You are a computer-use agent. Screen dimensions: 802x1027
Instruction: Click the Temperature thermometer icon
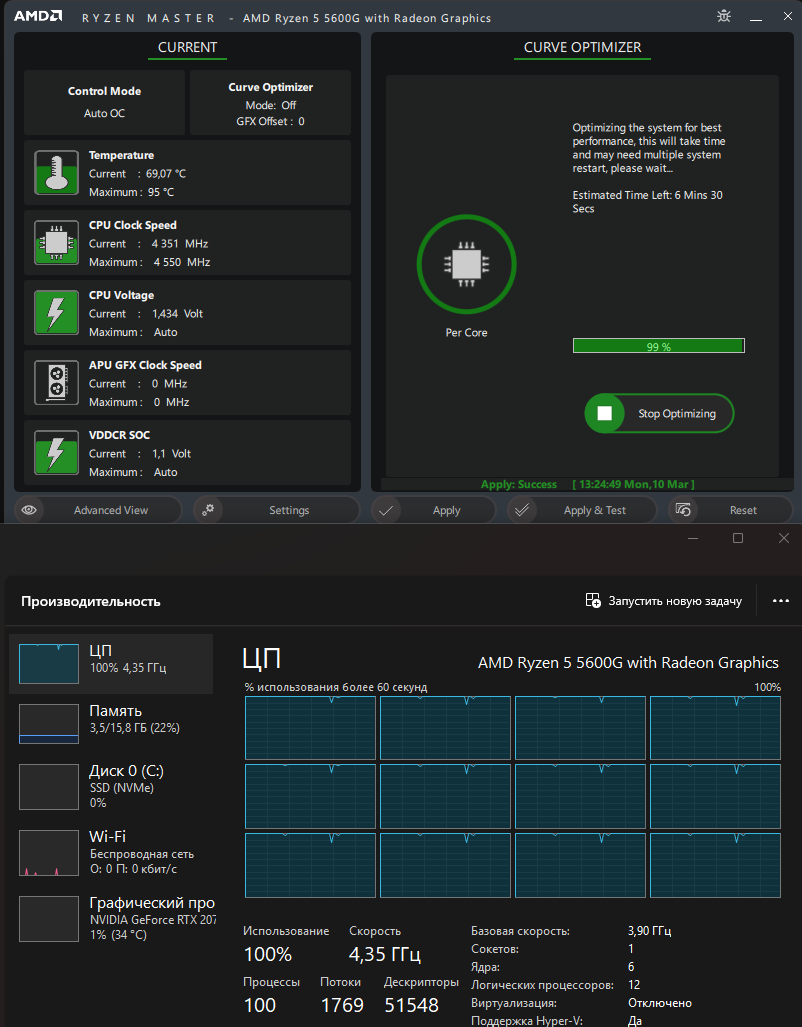56,172
